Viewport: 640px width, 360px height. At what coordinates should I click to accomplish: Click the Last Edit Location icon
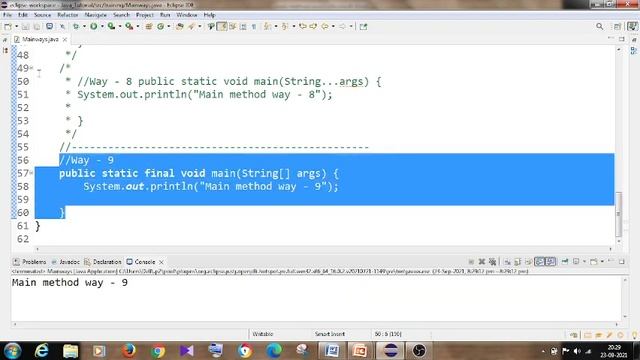point(302,27)
